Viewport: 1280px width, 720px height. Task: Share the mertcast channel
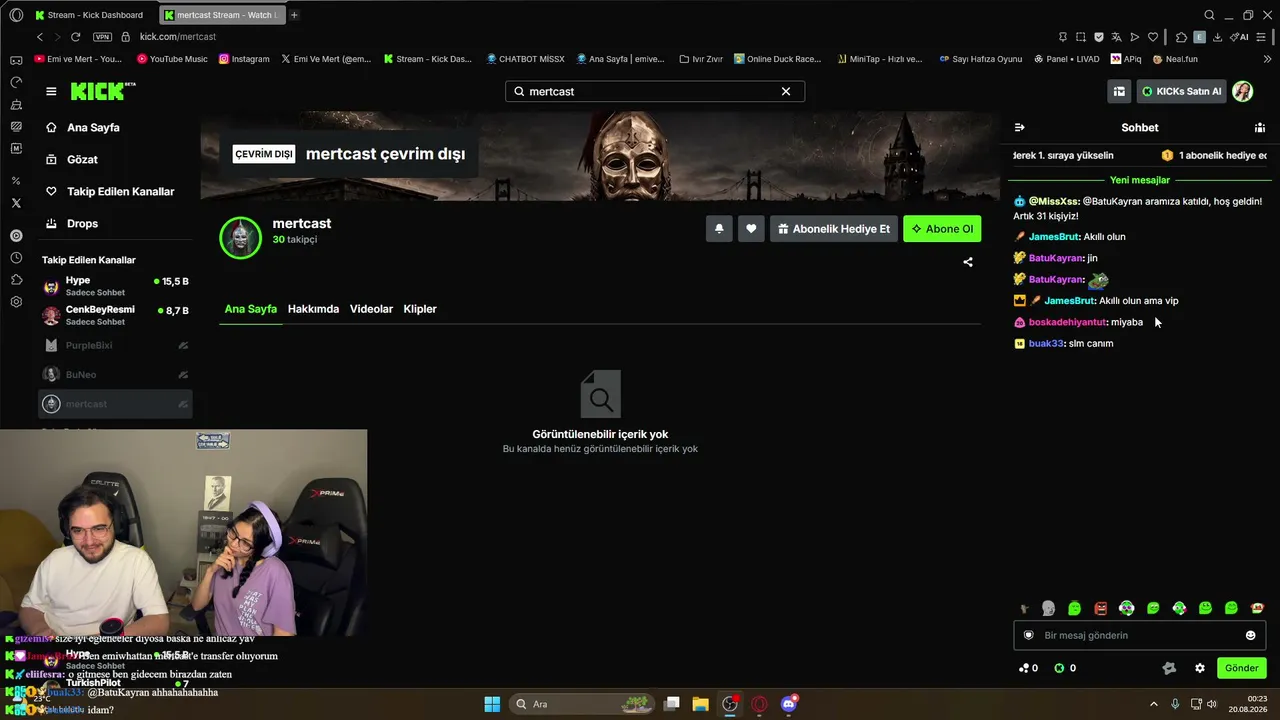[x=968, y=262]
